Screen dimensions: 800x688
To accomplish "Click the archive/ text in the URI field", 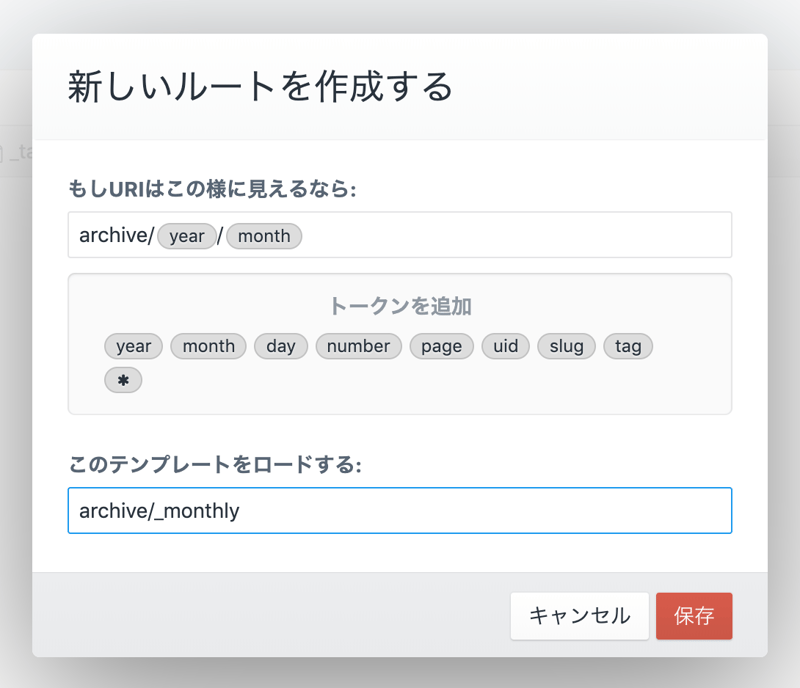I will tap(116, 236).
